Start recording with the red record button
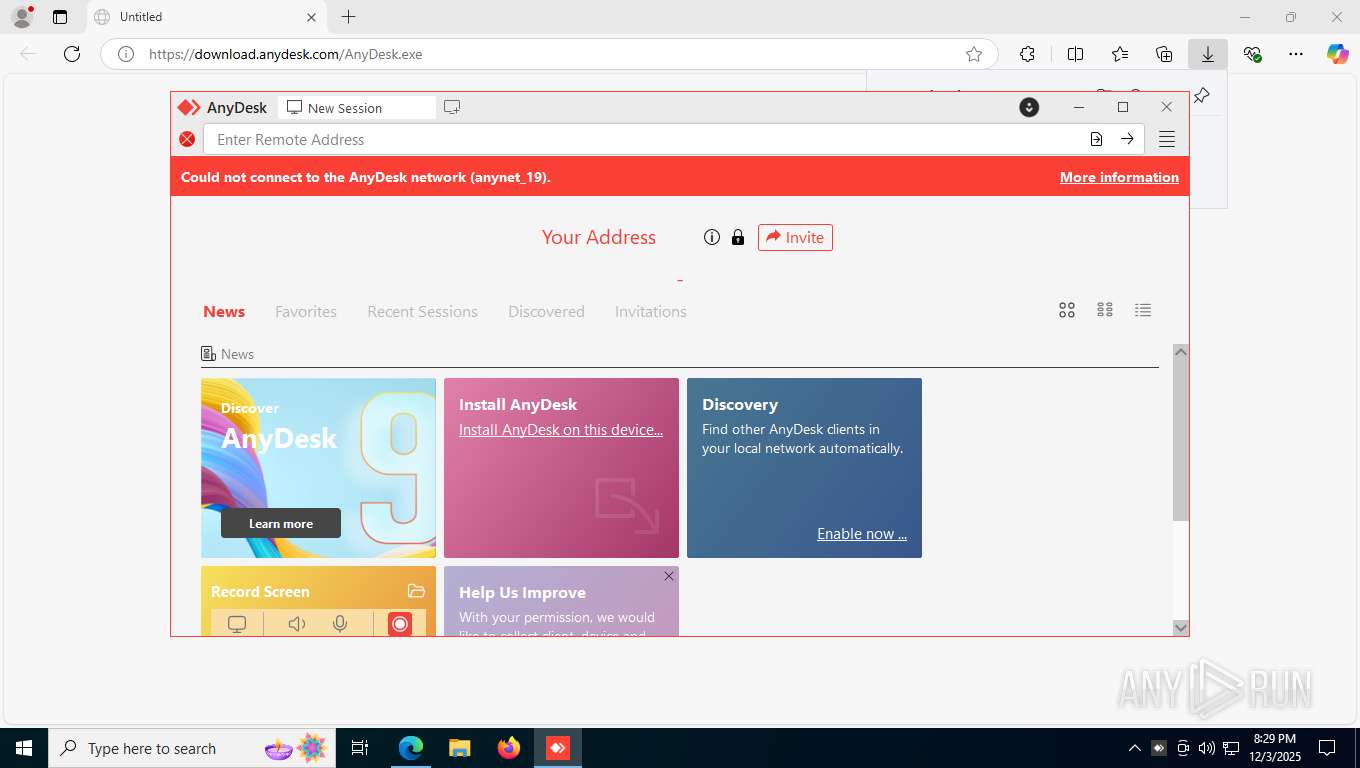Screen dimensions: 1360x768 (x=400, y=624)
